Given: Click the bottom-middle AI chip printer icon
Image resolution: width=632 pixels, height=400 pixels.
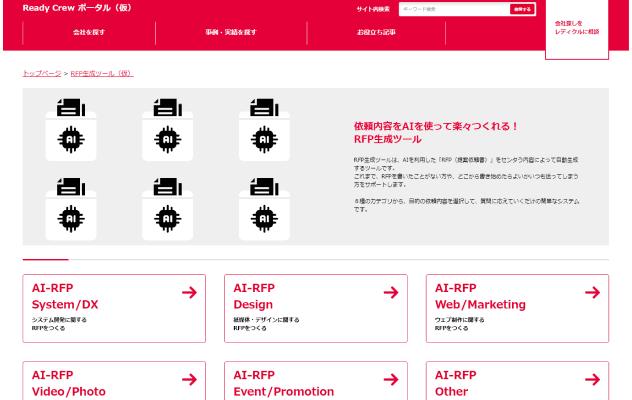Looking at the screenshot, I should 167,205.
